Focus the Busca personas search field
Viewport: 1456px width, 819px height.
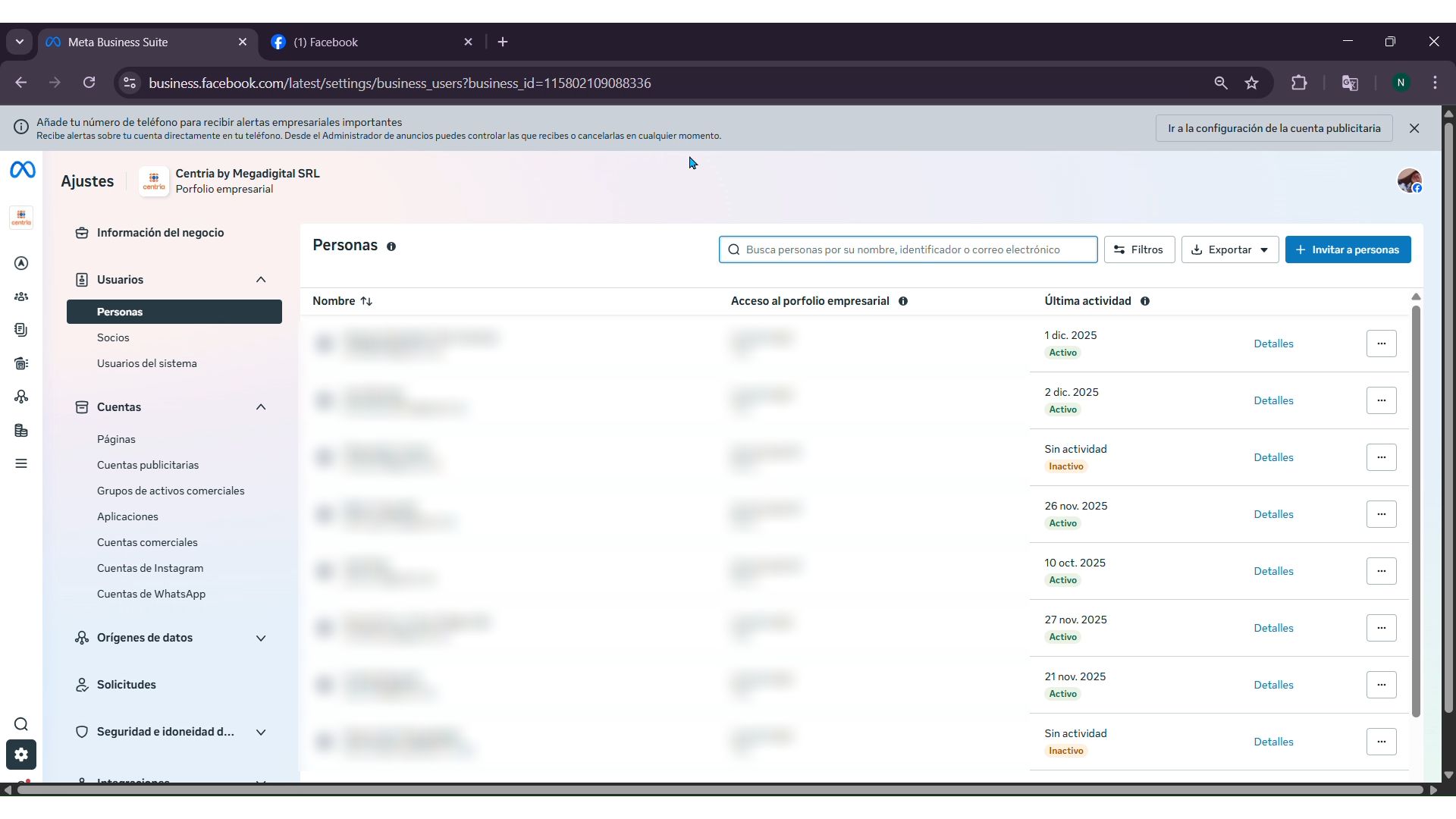pyautogui.click(x=908, y=249)
